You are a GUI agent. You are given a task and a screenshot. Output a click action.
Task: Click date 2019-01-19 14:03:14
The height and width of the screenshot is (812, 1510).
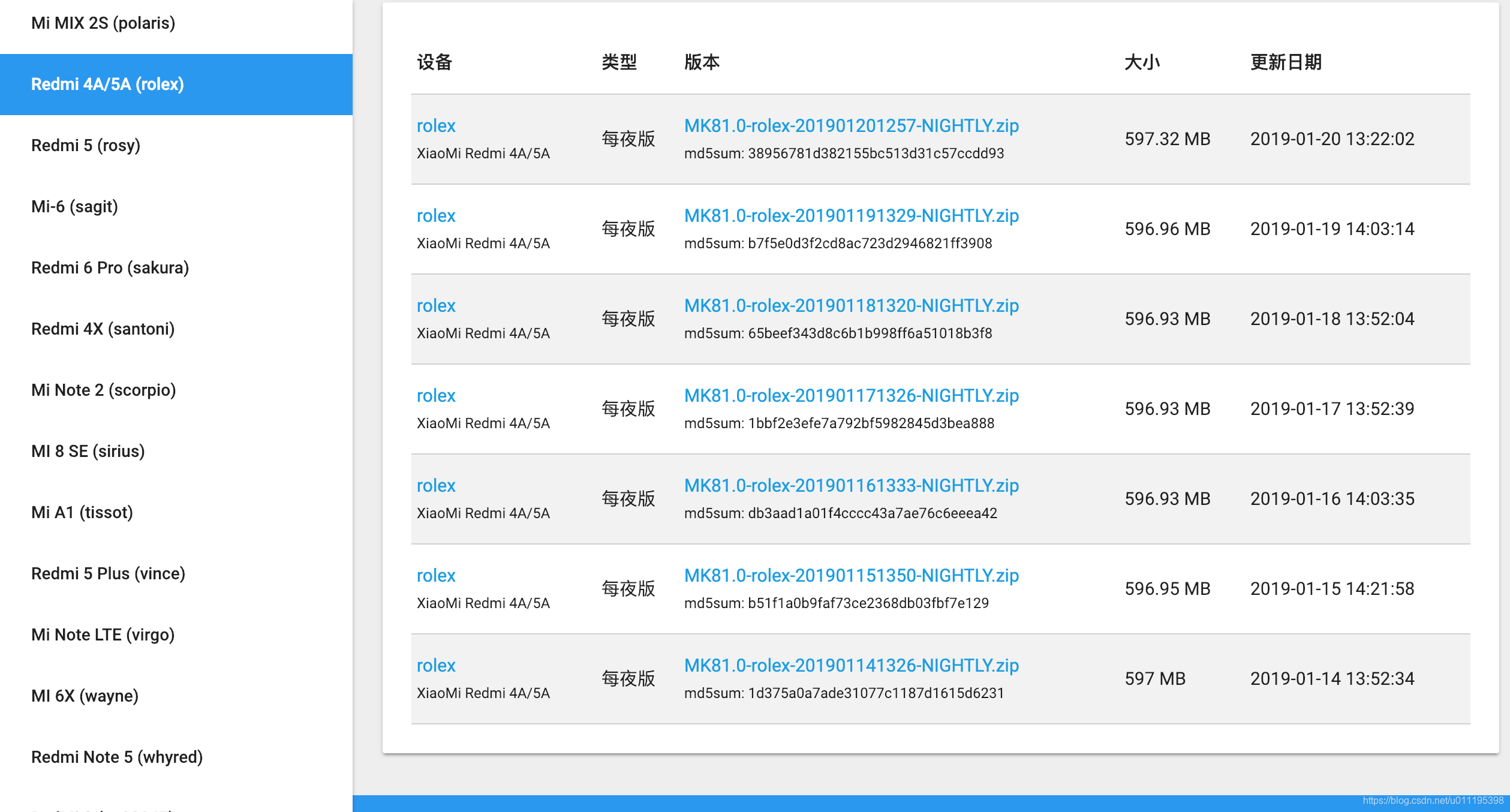[1332, 228]
